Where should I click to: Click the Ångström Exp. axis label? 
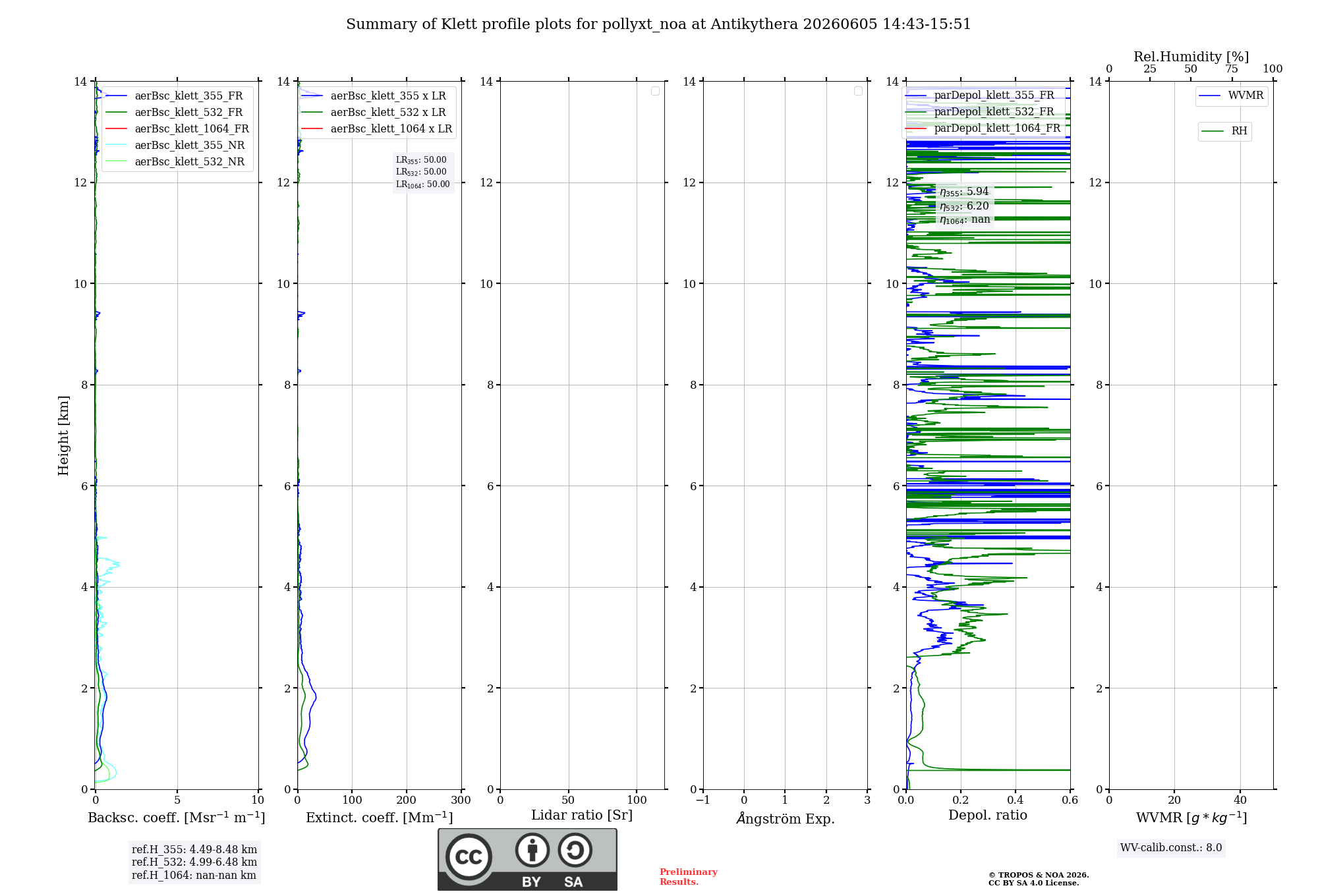(x=786, y=818)
